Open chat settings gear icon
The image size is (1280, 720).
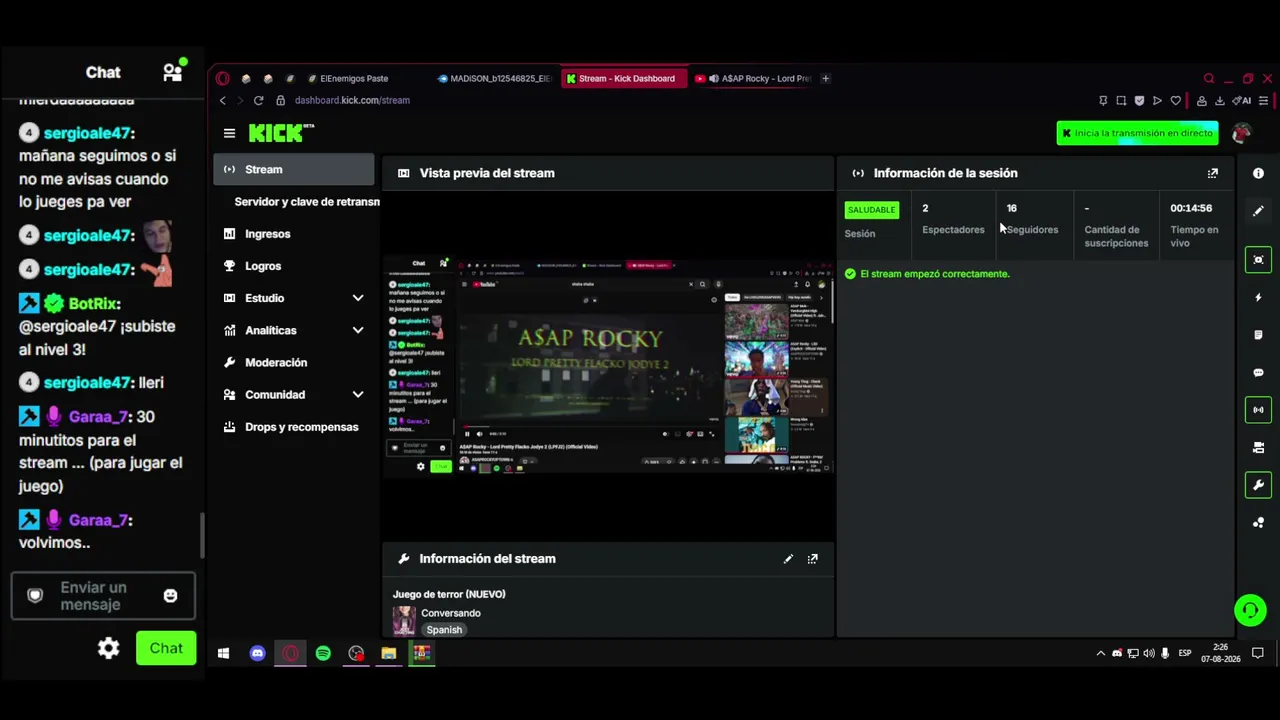click(108, 648)
